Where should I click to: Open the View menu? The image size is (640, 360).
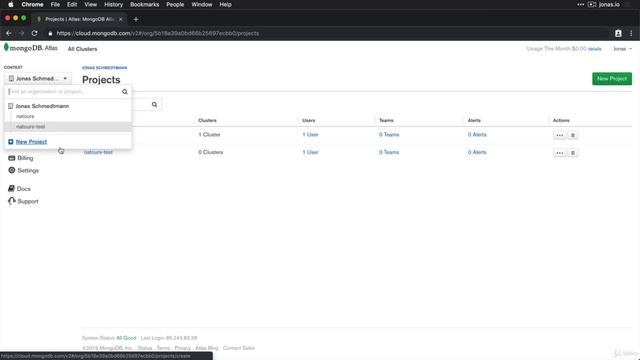[x=91, y=4]
